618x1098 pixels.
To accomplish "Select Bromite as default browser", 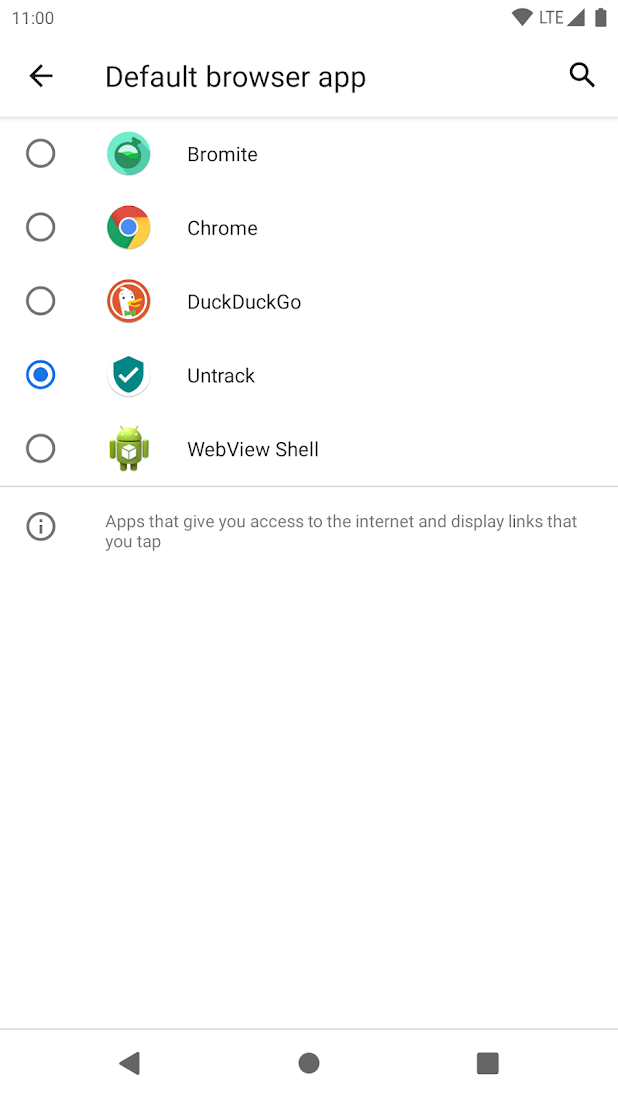I will (40, 153).
